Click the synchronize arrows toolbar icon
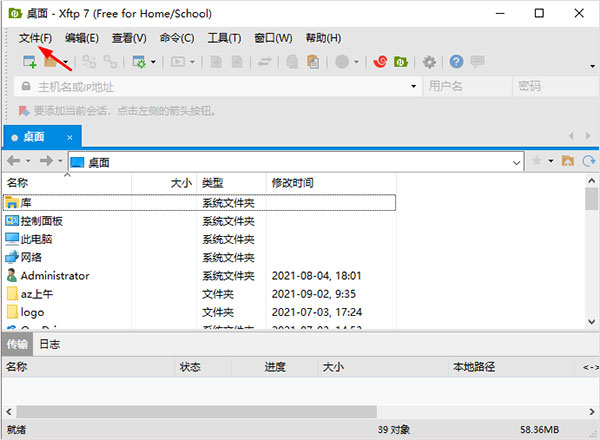This screenshot has width=600, height=440. [264, 62]
